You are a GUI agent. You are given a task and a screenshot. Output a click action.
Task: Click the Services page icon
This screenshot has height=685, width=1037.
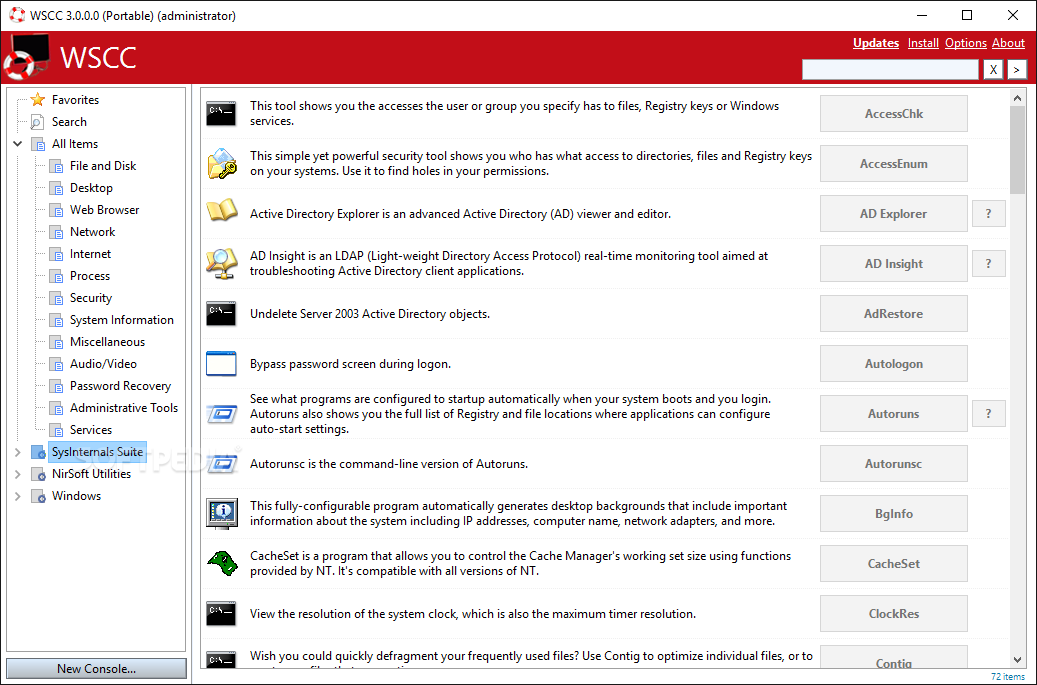56,430
